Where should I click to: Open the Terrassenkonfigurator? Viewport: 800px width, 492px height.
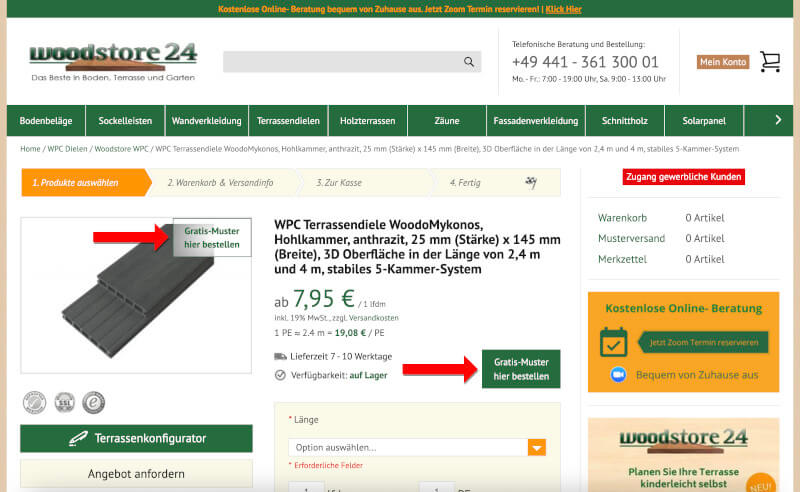pyautogui.click(x=136, y=438)
